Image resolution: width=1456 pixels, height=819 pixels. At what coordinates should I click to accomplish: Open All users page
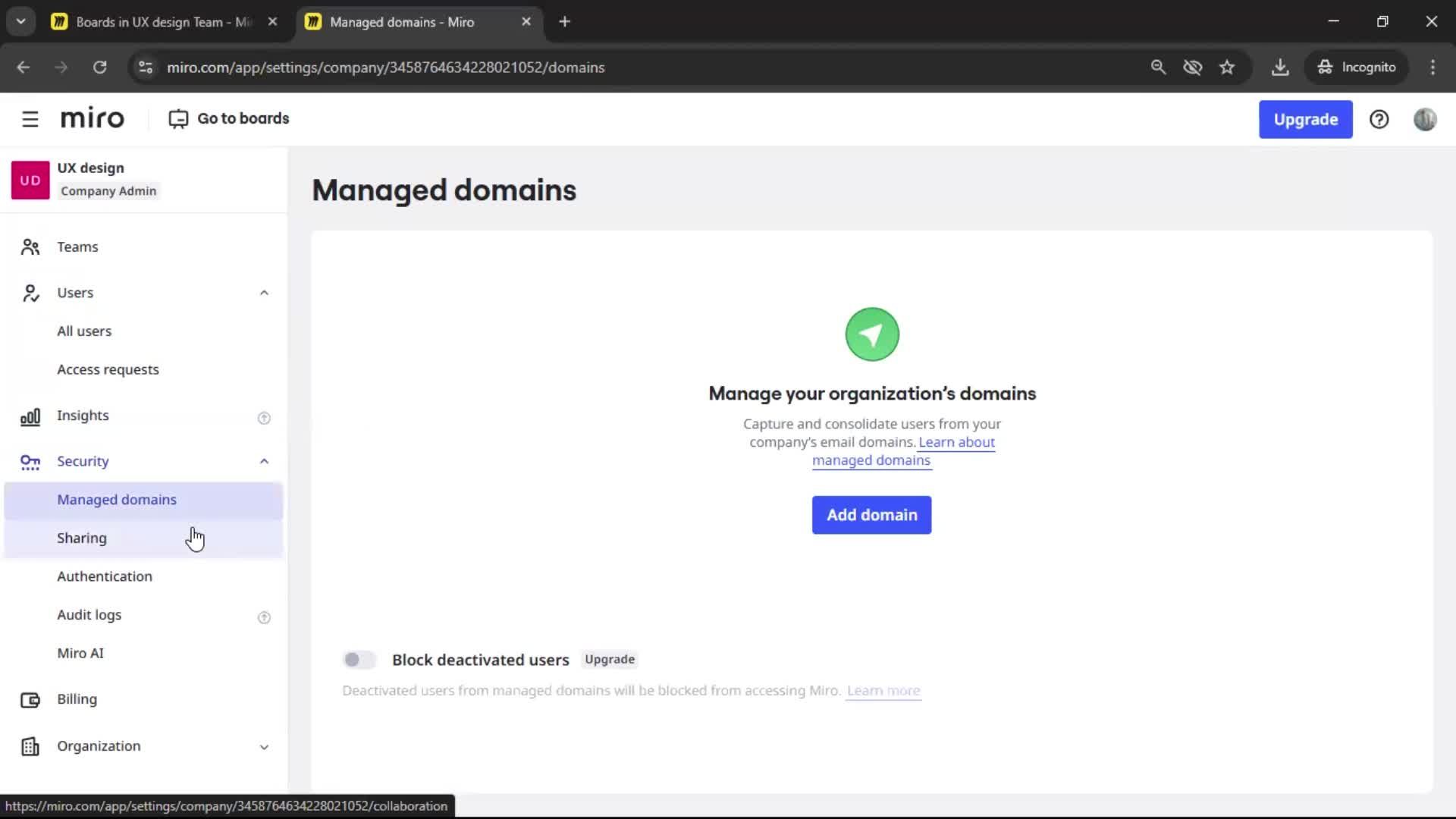pyautogui.click(x=144, y=331)
